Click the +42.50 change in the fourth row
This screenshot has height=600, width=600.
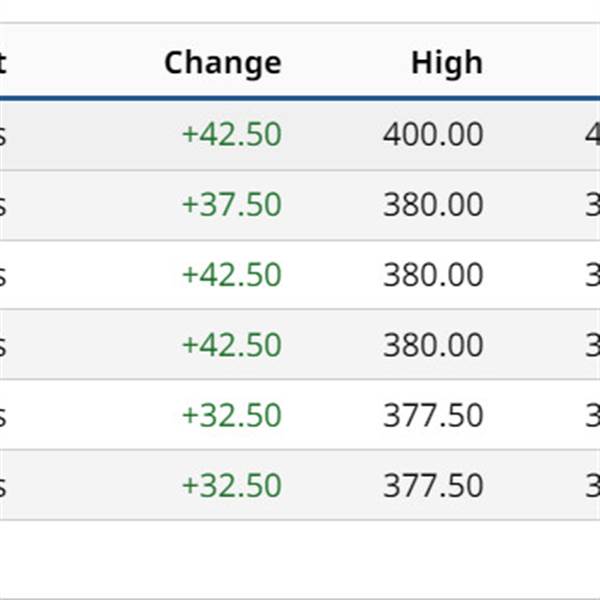(x=231, y=345)
